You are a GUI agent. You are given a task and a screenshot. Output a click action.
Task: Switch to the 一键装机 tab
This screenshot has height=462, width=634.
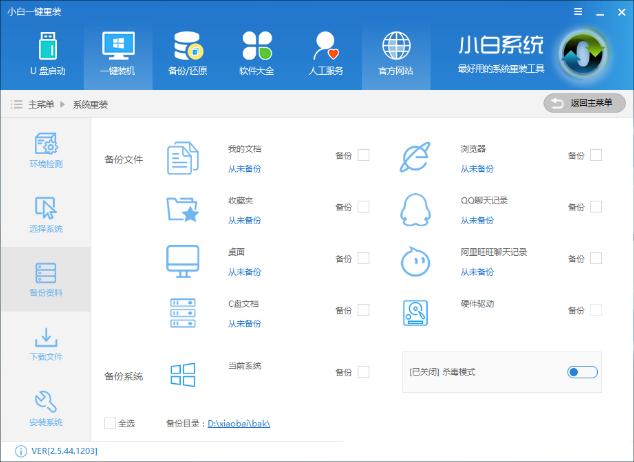118,54
